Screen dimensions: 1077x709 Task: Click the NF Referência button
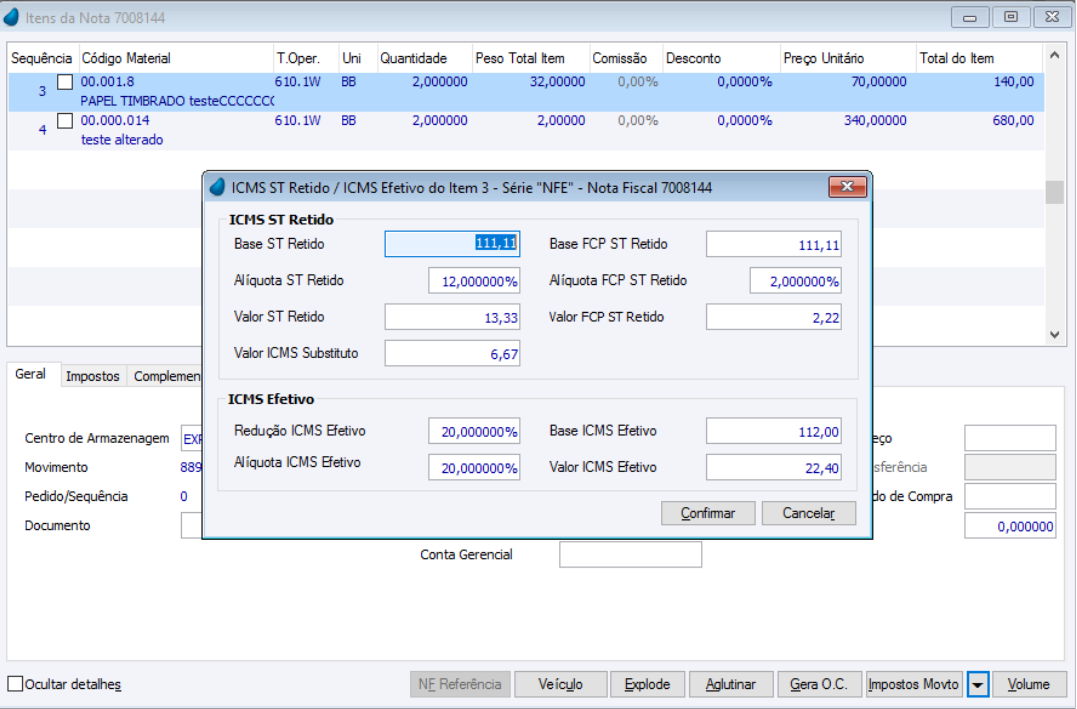460,684
